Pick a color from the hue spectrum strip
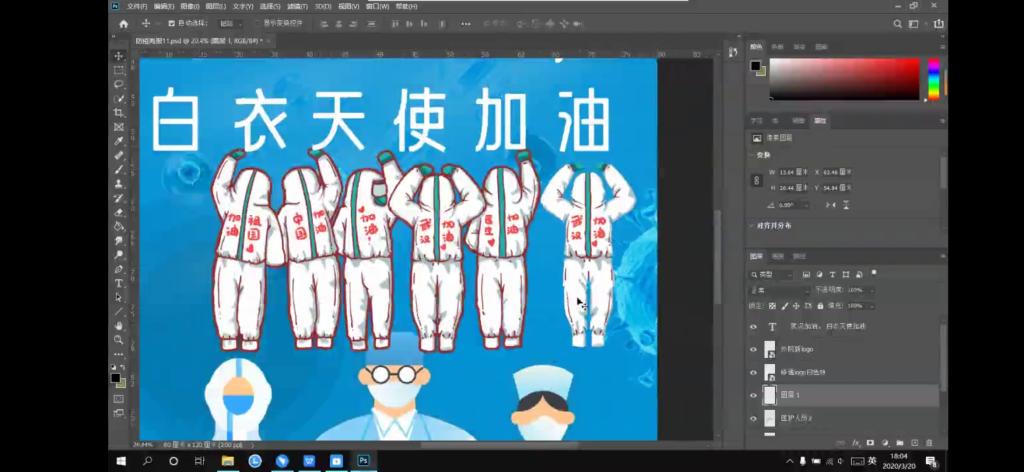The width and height of the screenshot is (1024, 472). (933, 79)
